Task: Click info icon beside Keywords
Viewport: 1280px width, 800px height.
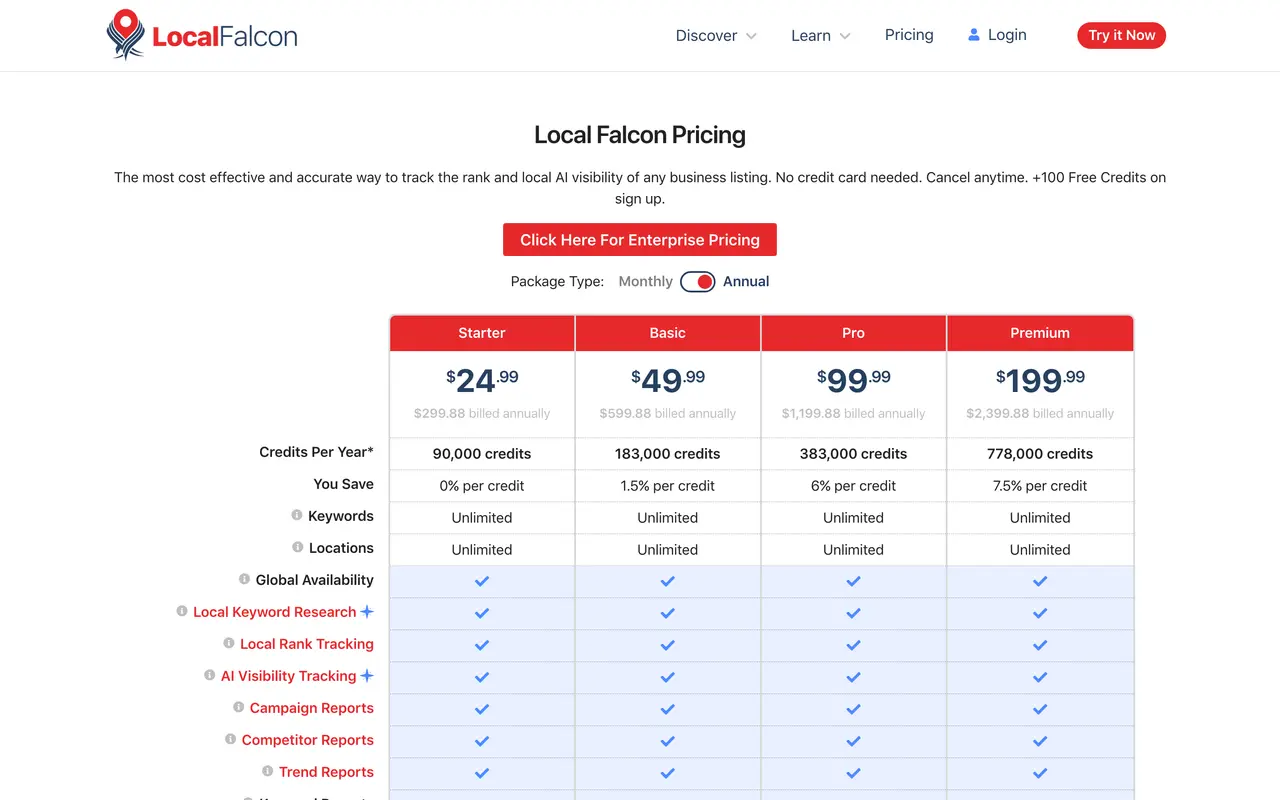Action: [x=297, y=515]
